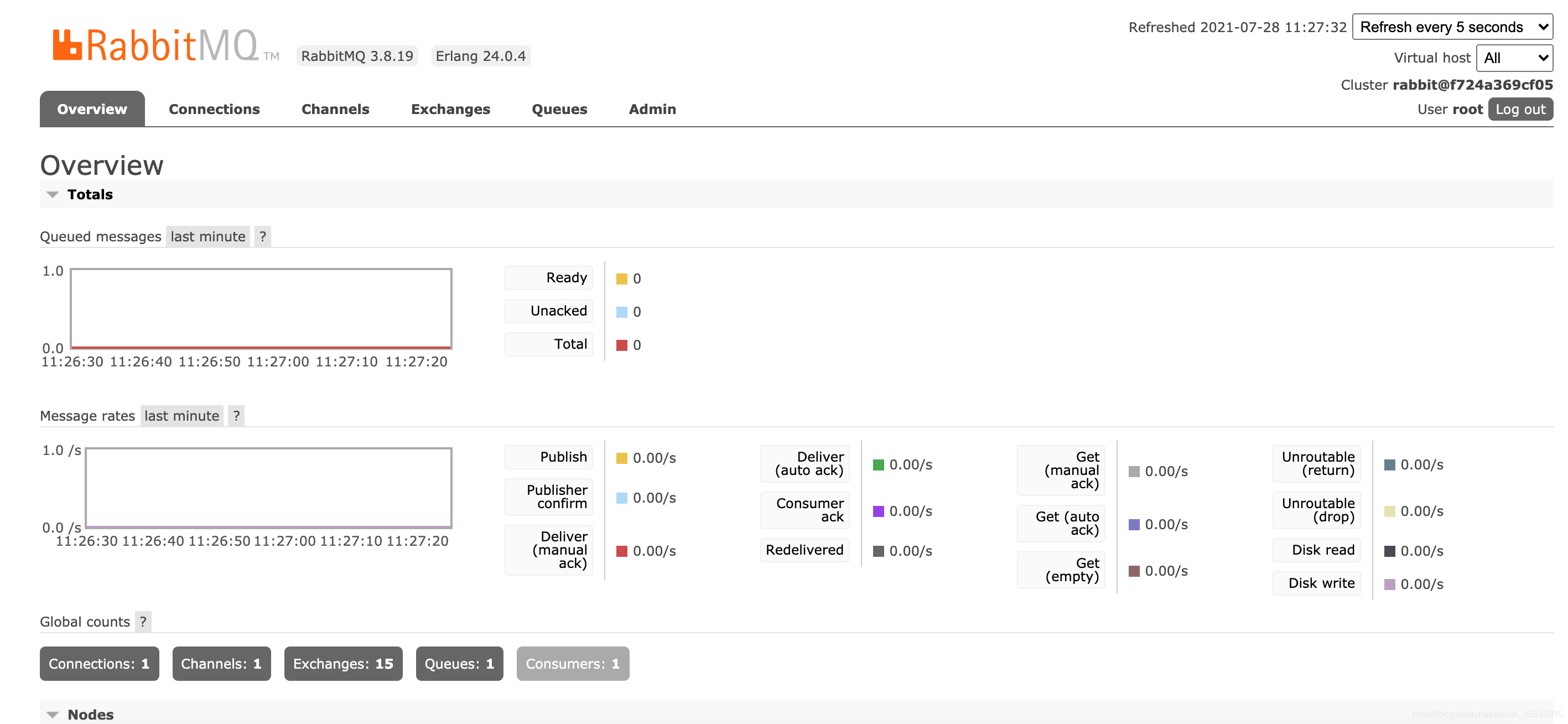Open the Queues tab
The width and height of the screenshot is (1568, 724).
tap(559, 109)
